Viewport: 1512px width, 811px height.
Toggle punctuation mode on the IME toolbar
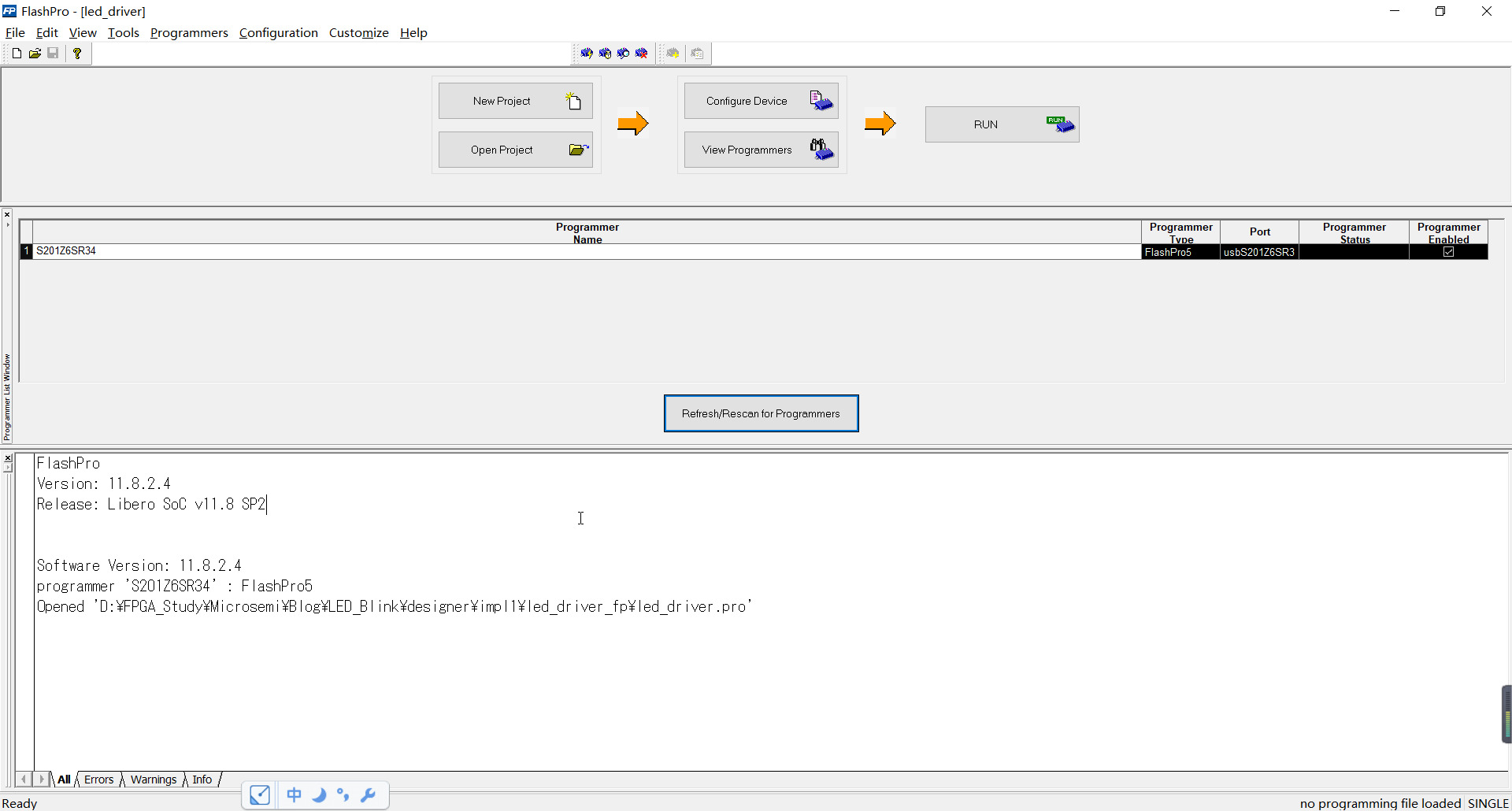[x=343, y=795]
